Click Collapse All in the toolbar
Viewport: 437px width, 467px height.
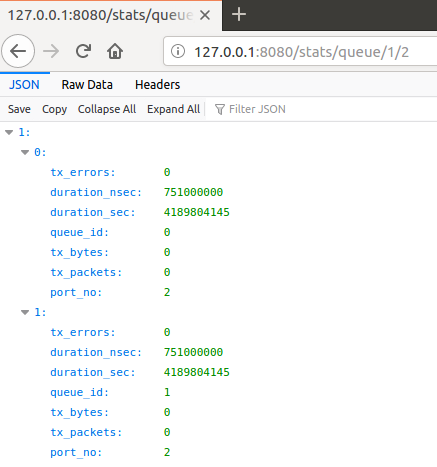(x=107, y=109)
